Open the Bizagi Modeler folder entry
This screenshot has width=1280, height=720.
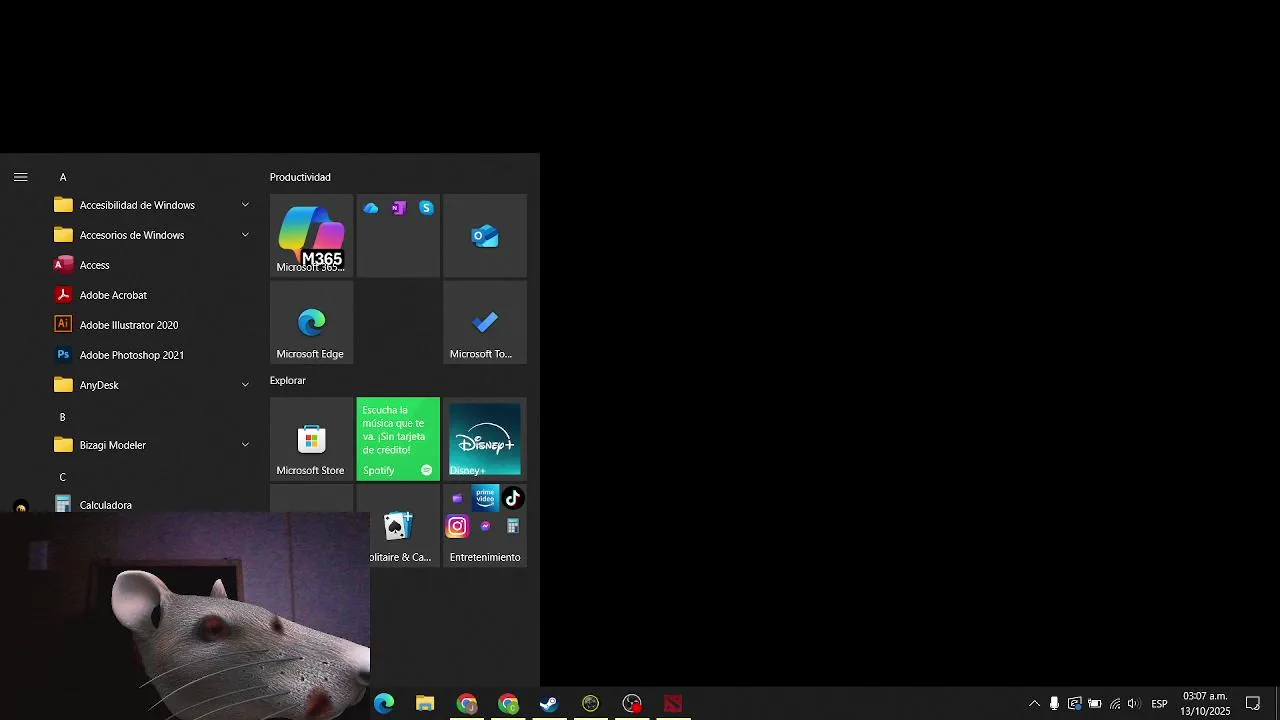pyautogui.click(x=150, y=445)
